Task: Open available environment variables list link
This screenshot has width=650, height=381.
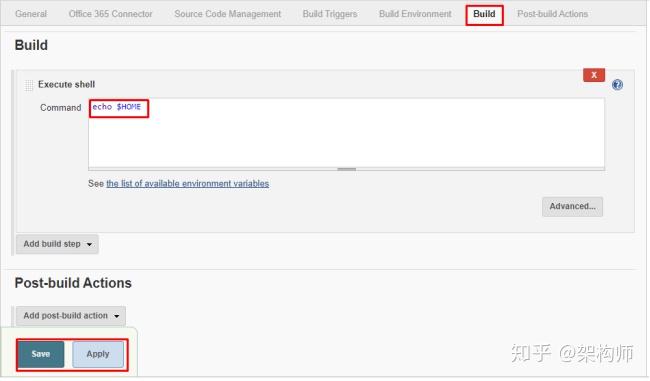Action: (x=187, y=183)
